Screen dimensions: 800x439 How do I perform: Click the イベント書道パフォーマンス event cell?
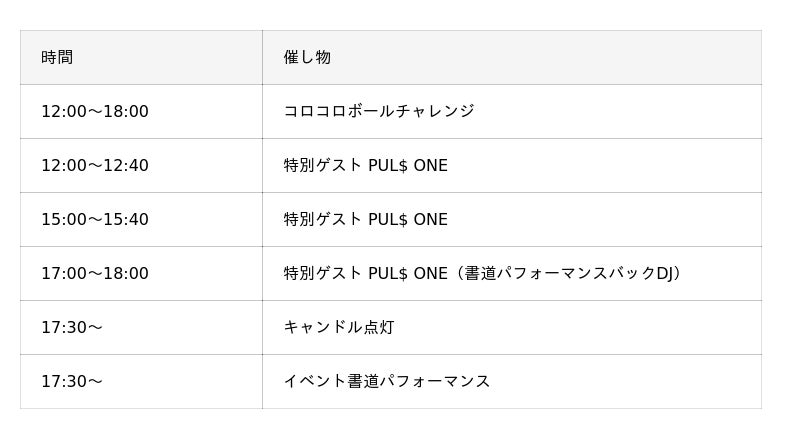(x=386, y=381)
